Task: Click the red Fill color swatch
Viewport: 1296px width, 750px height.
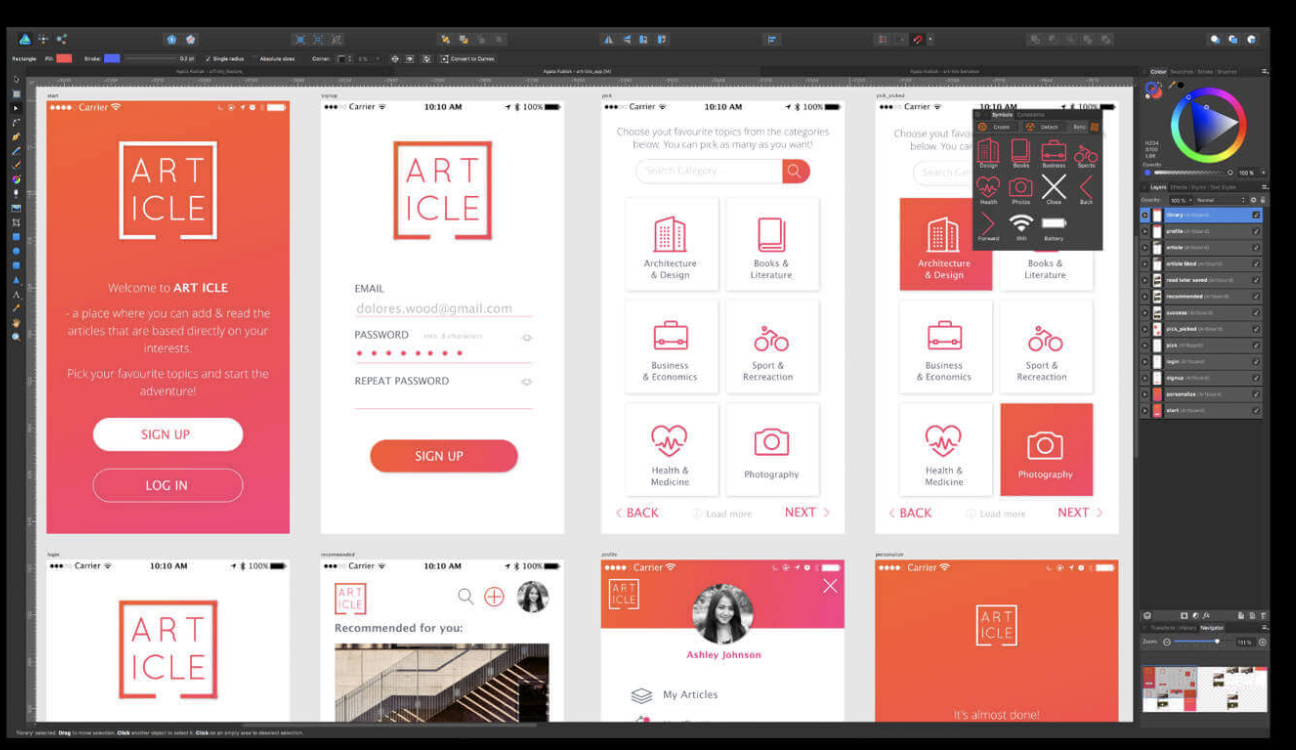Action: click(x=63, y=58)
